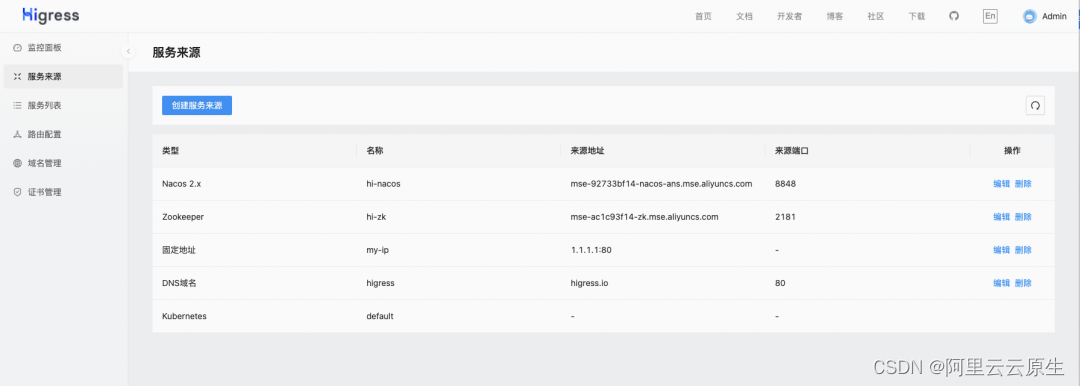
Task: Click the 服务来源 page heading
Action: pos(176,52)
